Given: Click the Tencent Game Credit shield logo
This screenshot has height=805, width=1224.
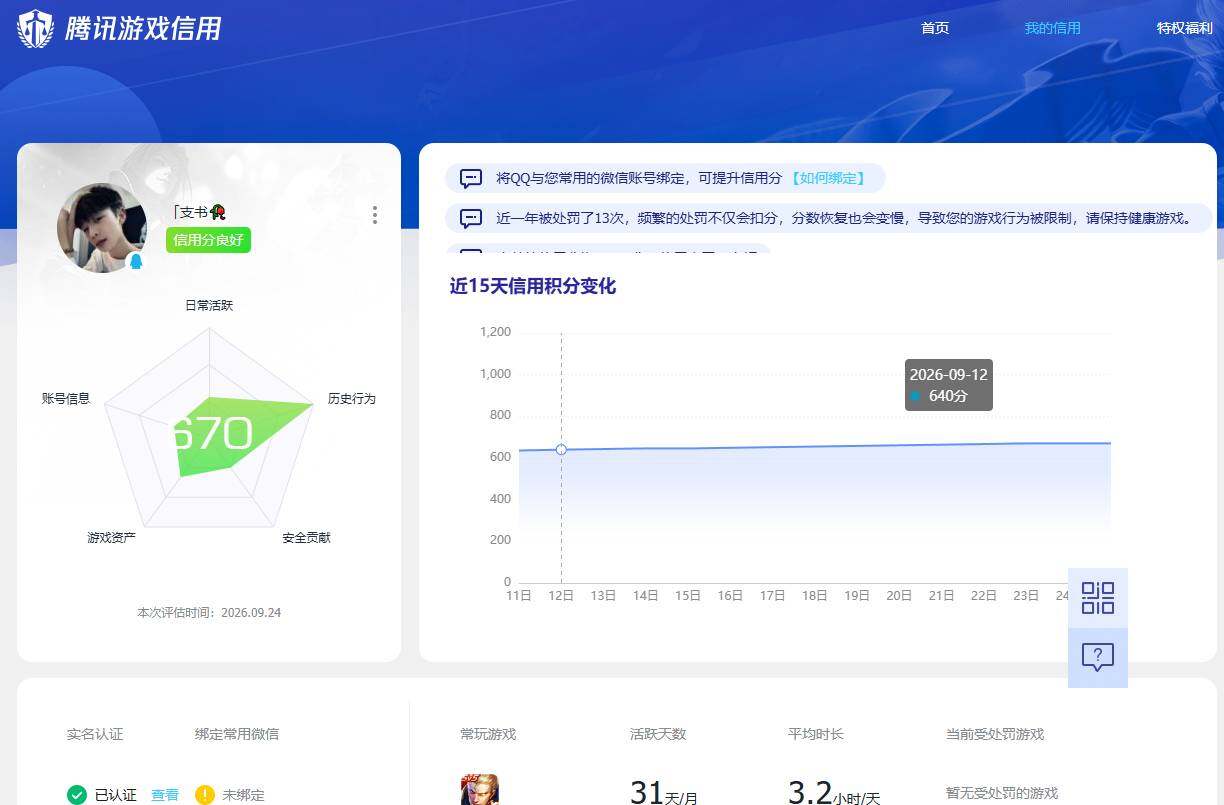Looking at the screenshot, I should click(36, 29).
